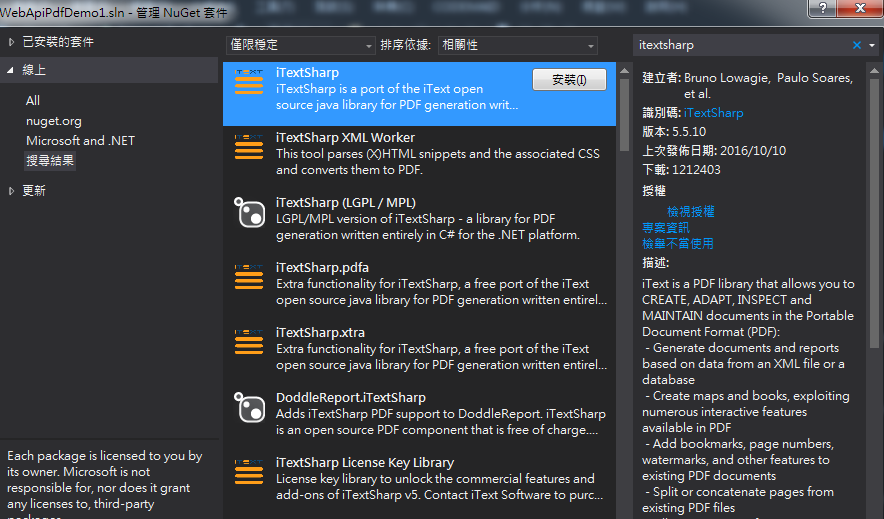Click the iTextSharp License Key Library icon

249,472
